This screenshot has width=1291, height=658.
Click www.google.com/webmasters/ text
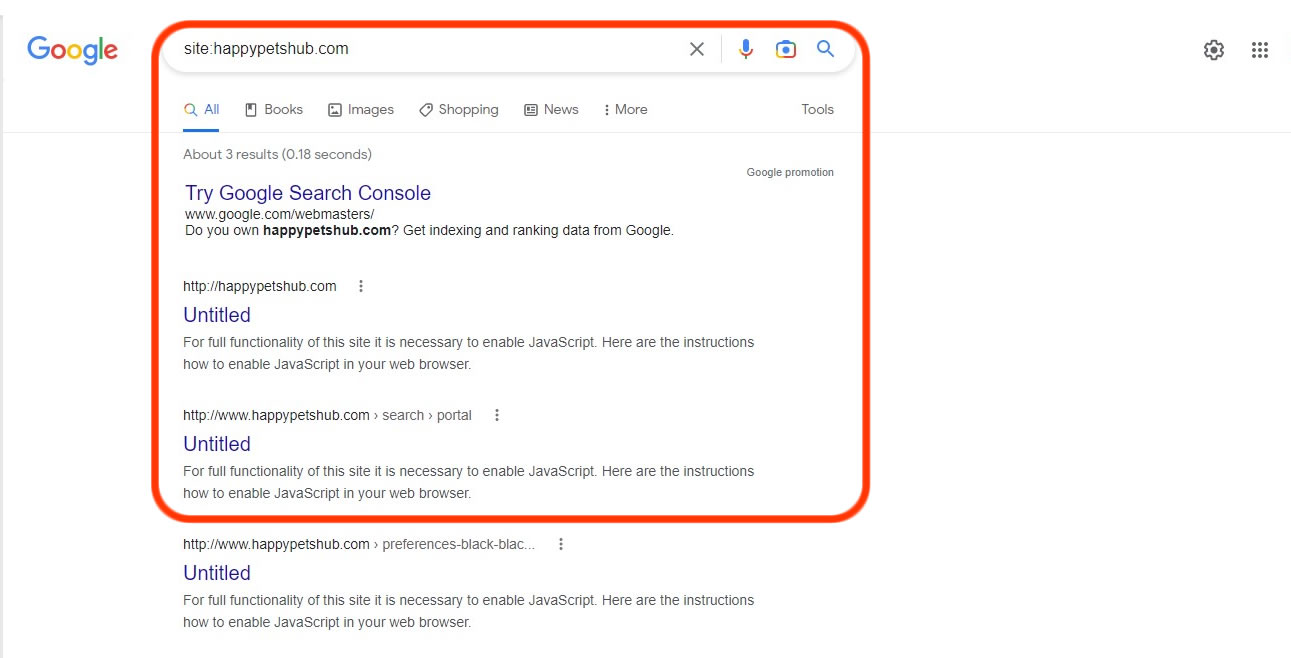[x=280, y=214]
